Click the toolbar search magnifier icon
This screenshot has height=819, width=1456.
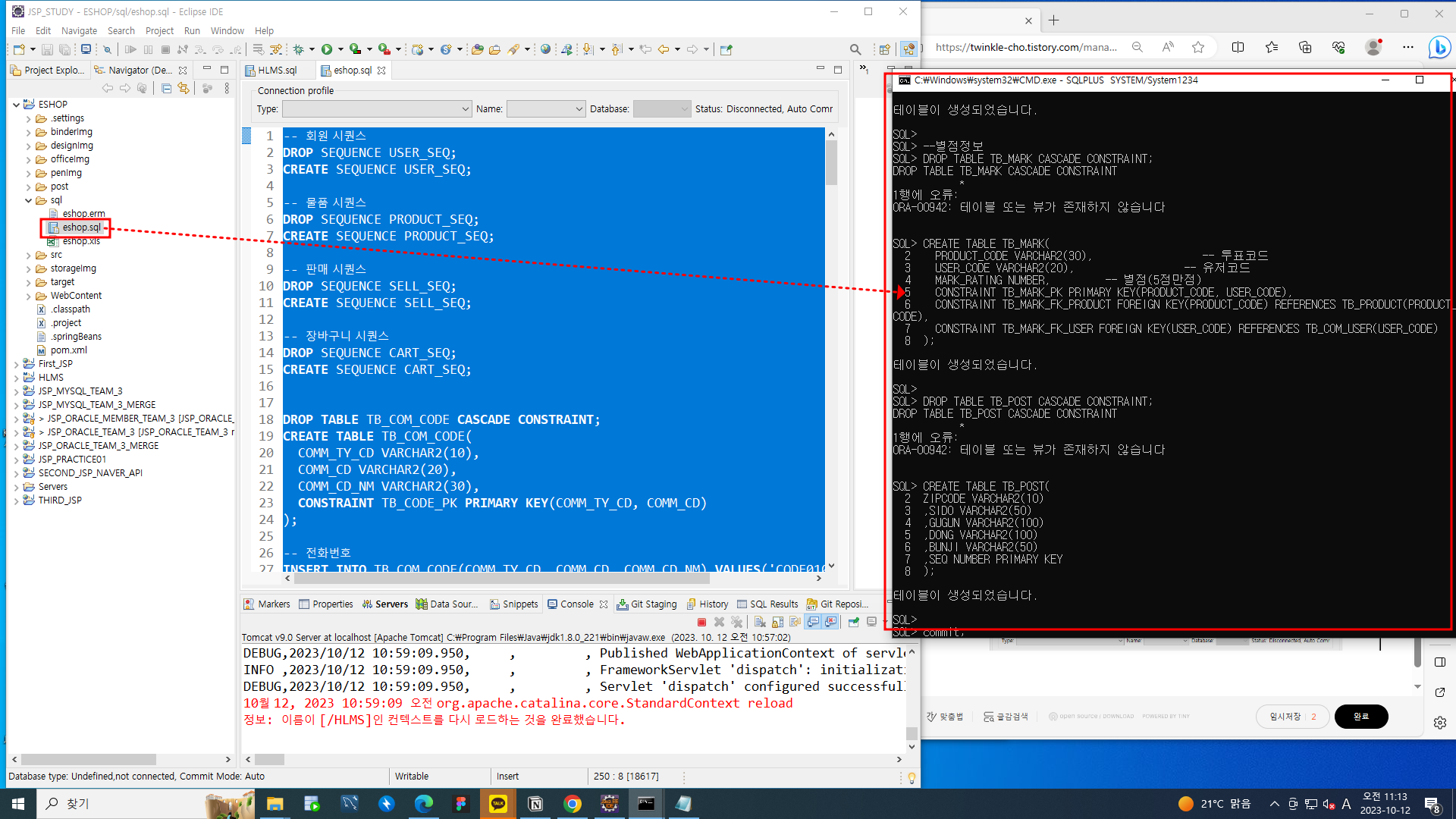pyautogui.click(x=855, y=49)
